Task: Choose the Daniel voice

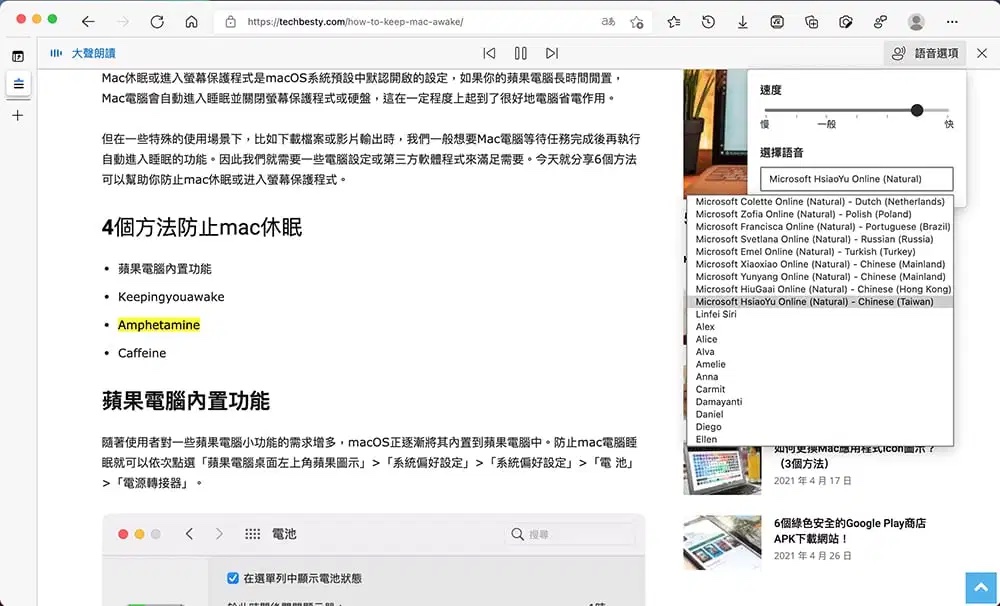Action: click(x=820, y=415)
